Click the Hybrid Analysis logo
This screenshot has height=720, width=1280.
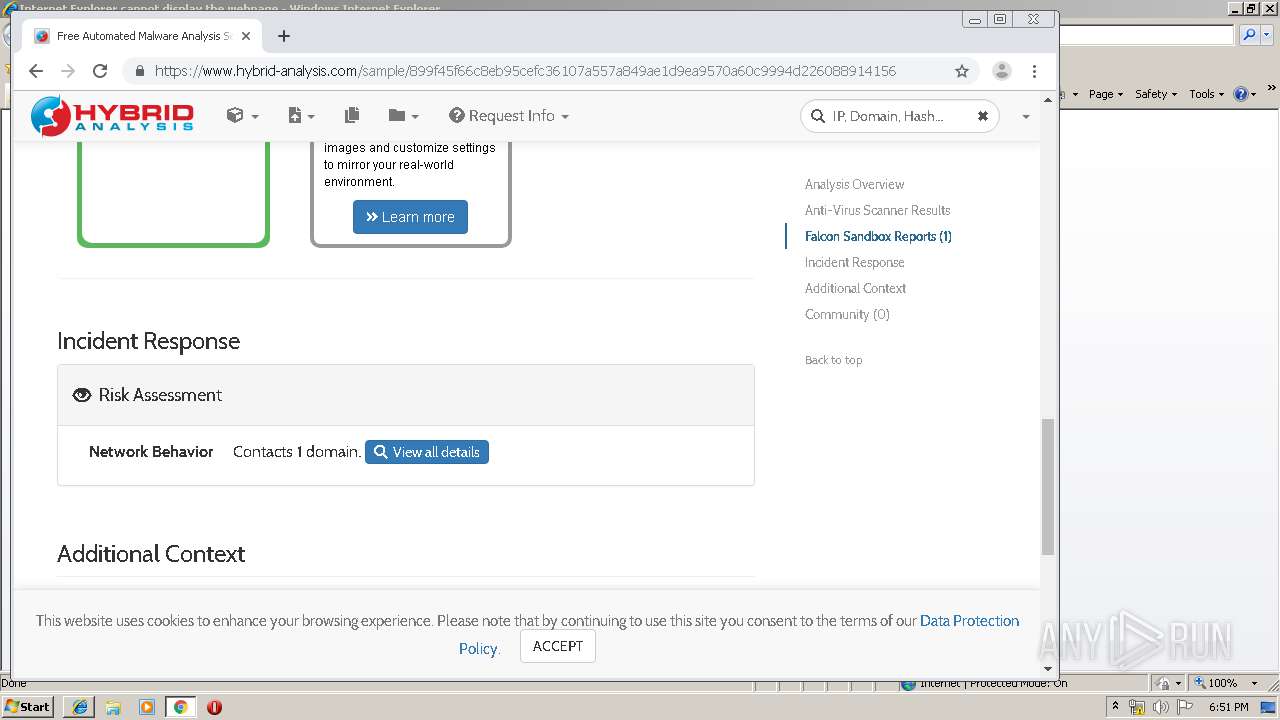112,116
